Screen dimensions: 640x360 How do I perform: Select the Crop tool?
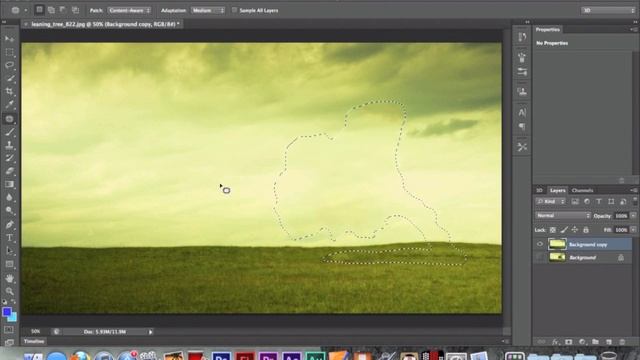[x=9, y=91]
